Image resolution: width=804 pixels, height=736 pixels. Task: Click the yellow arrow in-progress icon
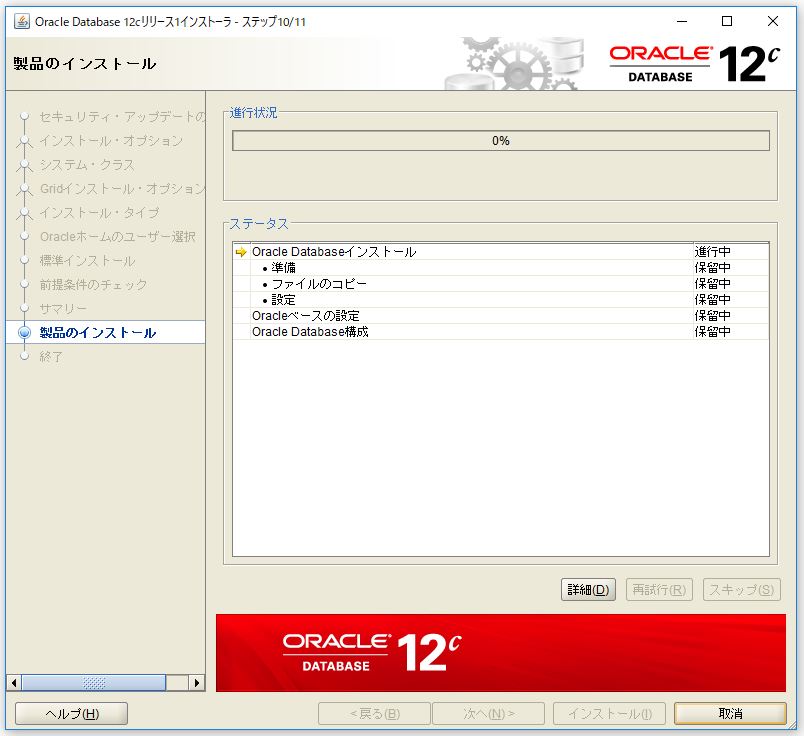tap(241, 252)
